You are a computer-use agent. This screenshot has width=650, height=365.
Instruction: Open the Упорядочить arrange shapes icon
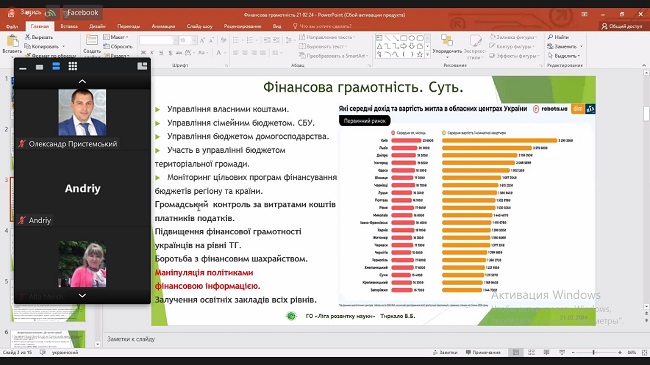[446, 41]
